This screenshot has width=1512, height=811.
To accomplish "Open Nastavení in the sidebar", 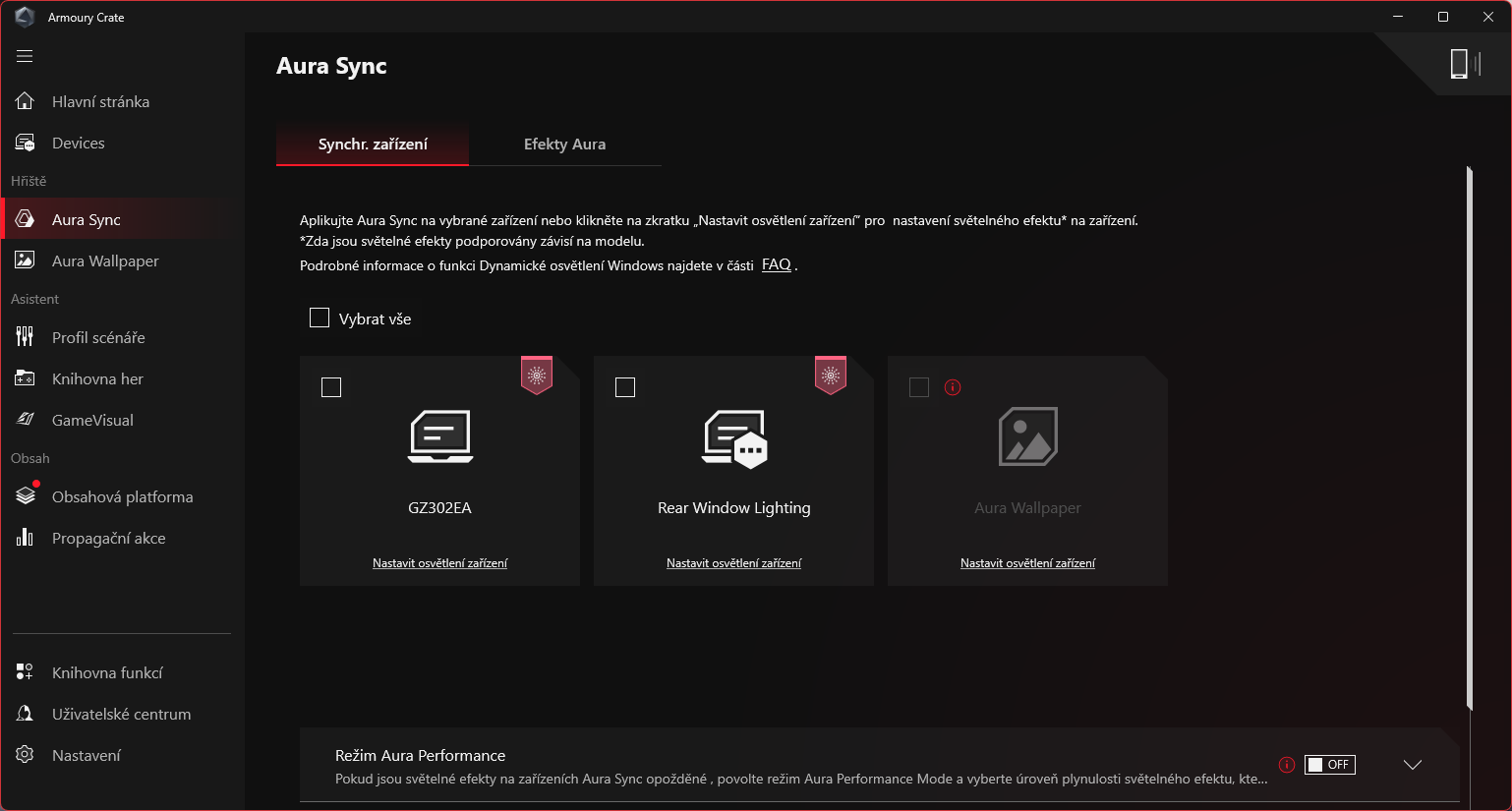I will click(x=122, y=755).
